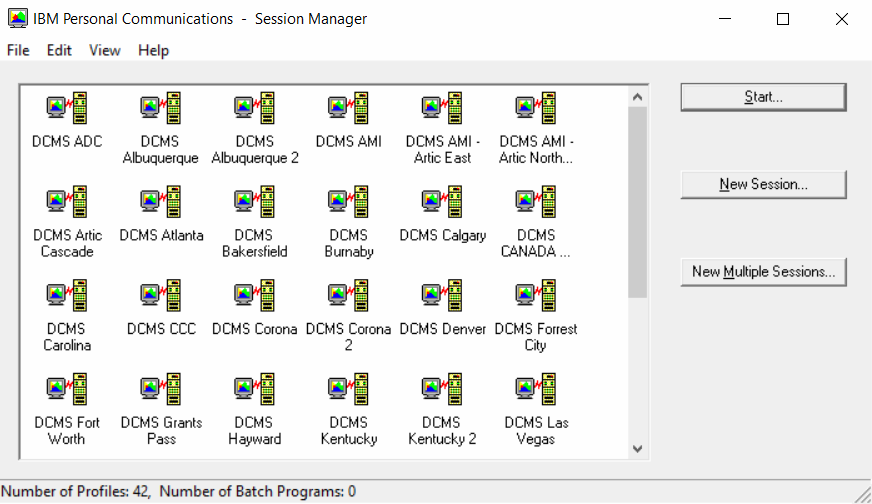
Task: Select the DCMS CCC session icon
Action: [161, 295]
